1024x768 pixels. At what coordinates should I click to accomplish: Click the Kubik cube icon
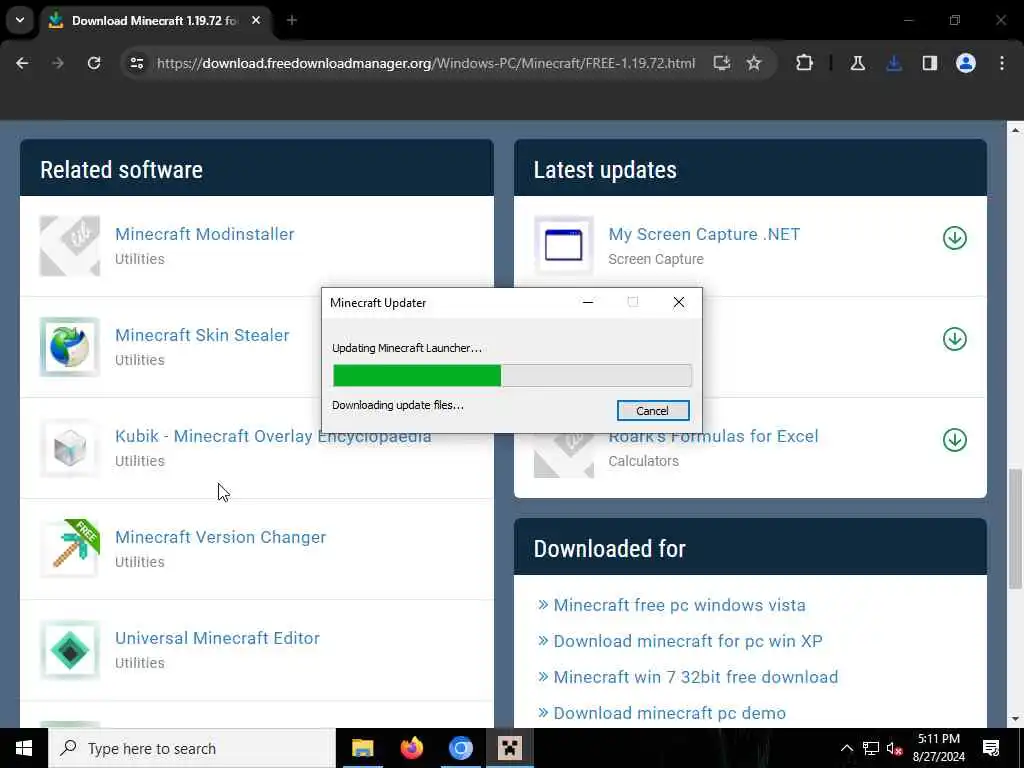(70, 448)
